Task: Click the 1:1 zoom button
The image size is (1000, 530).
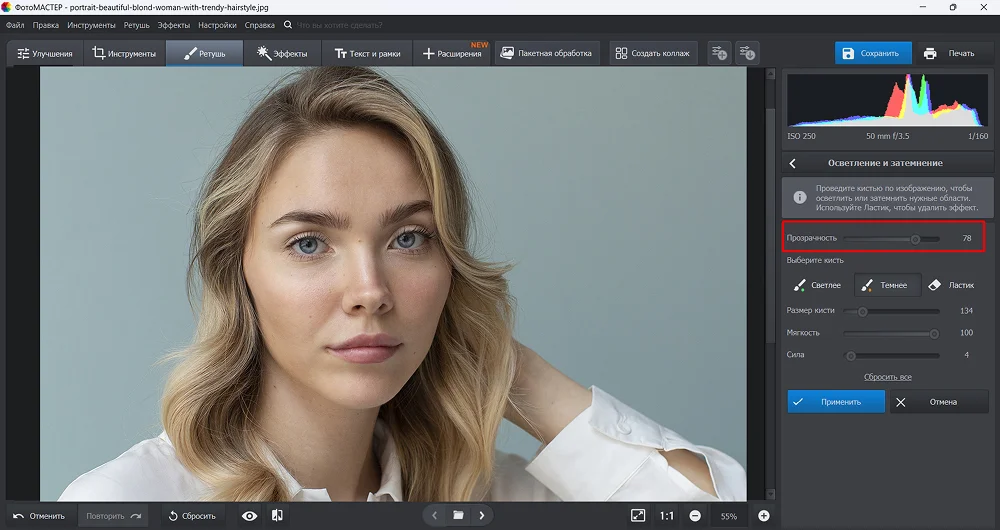Action: (x=667, y=516)
